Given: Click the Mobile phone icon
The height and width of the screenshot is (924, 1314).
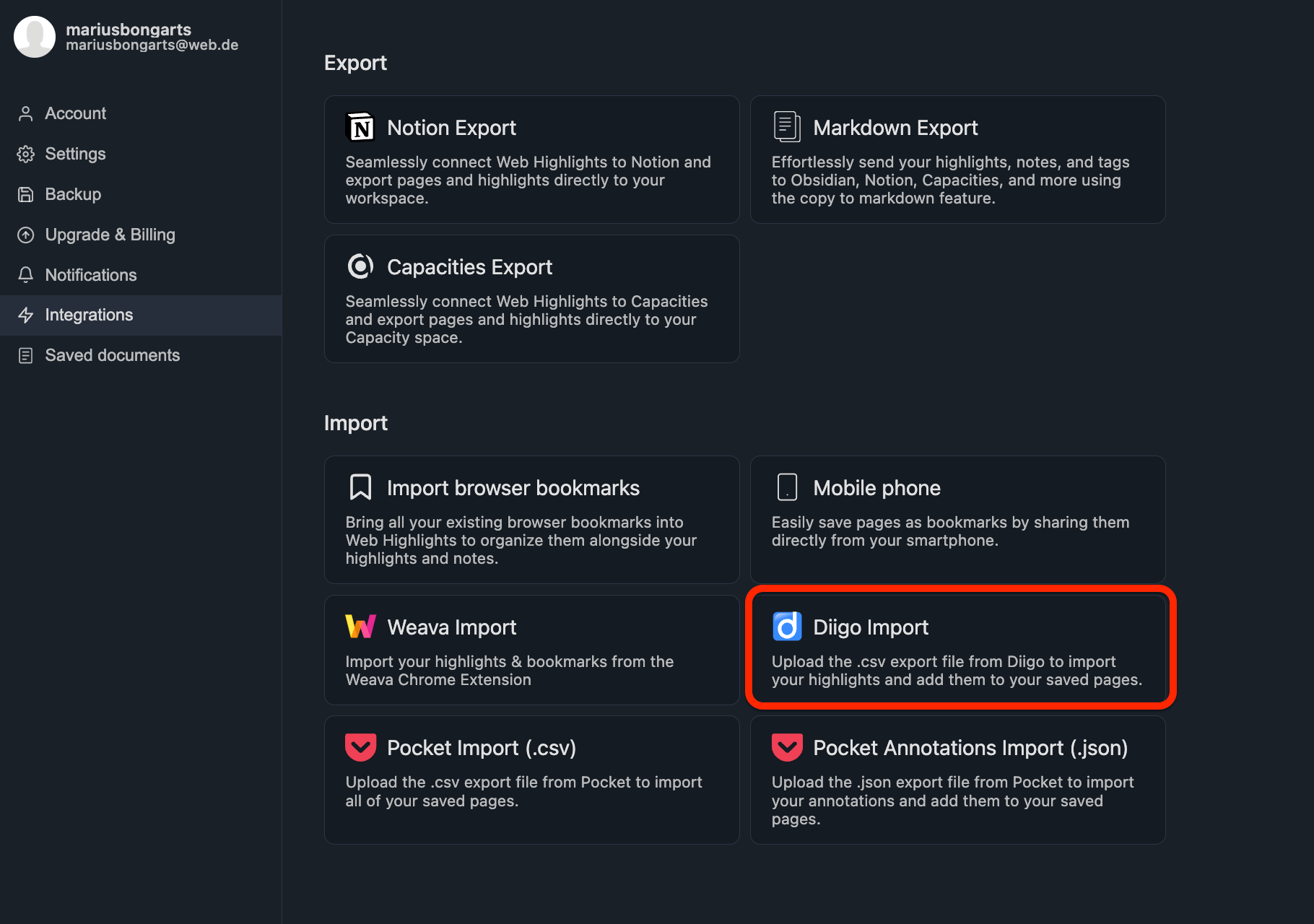Looking at the screenshot, I should tap(787, 487).
